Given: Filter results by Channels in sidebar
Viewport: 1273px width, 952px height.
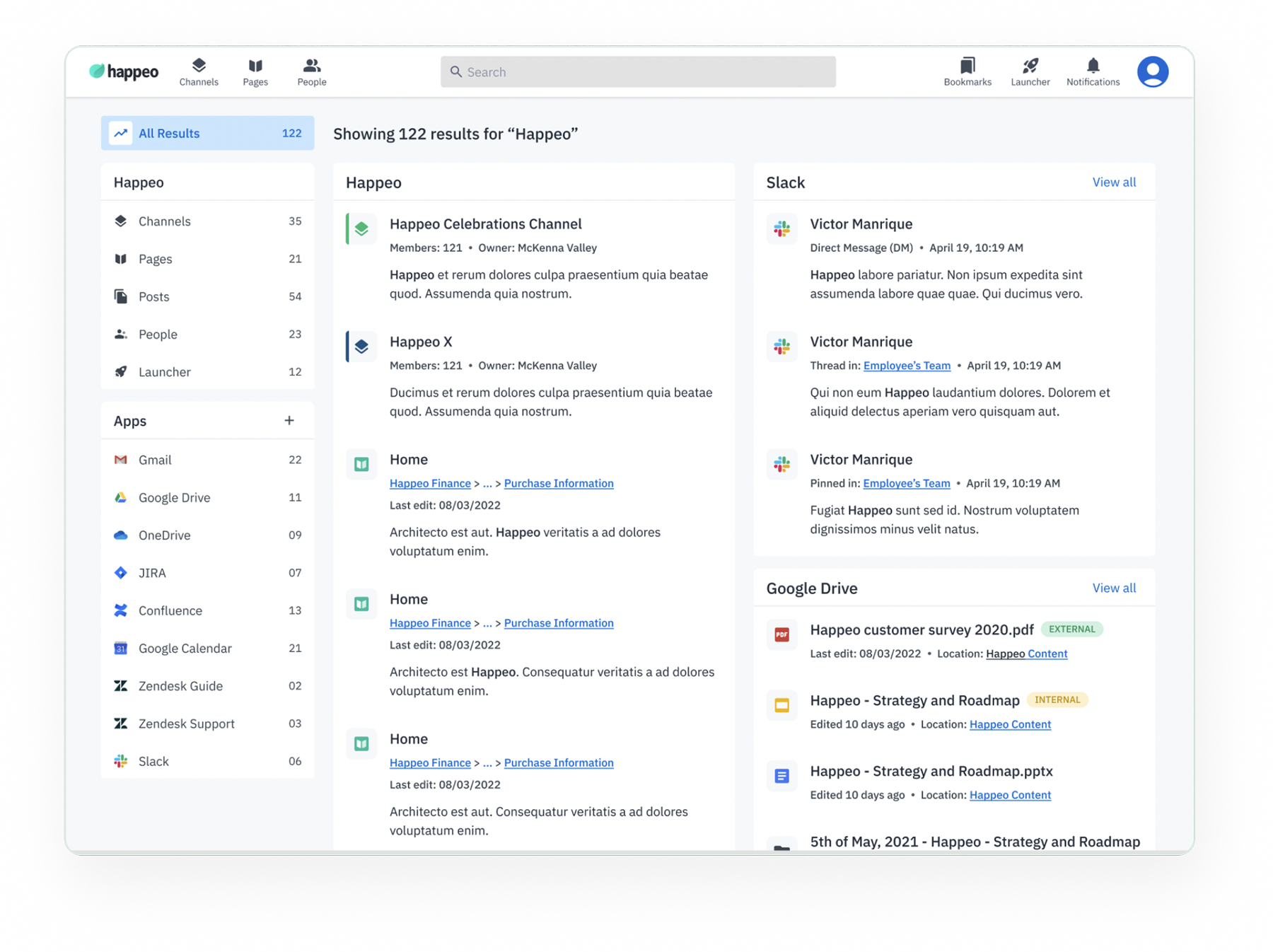Looking at the screenshot, I should click(x=207, y=221).
